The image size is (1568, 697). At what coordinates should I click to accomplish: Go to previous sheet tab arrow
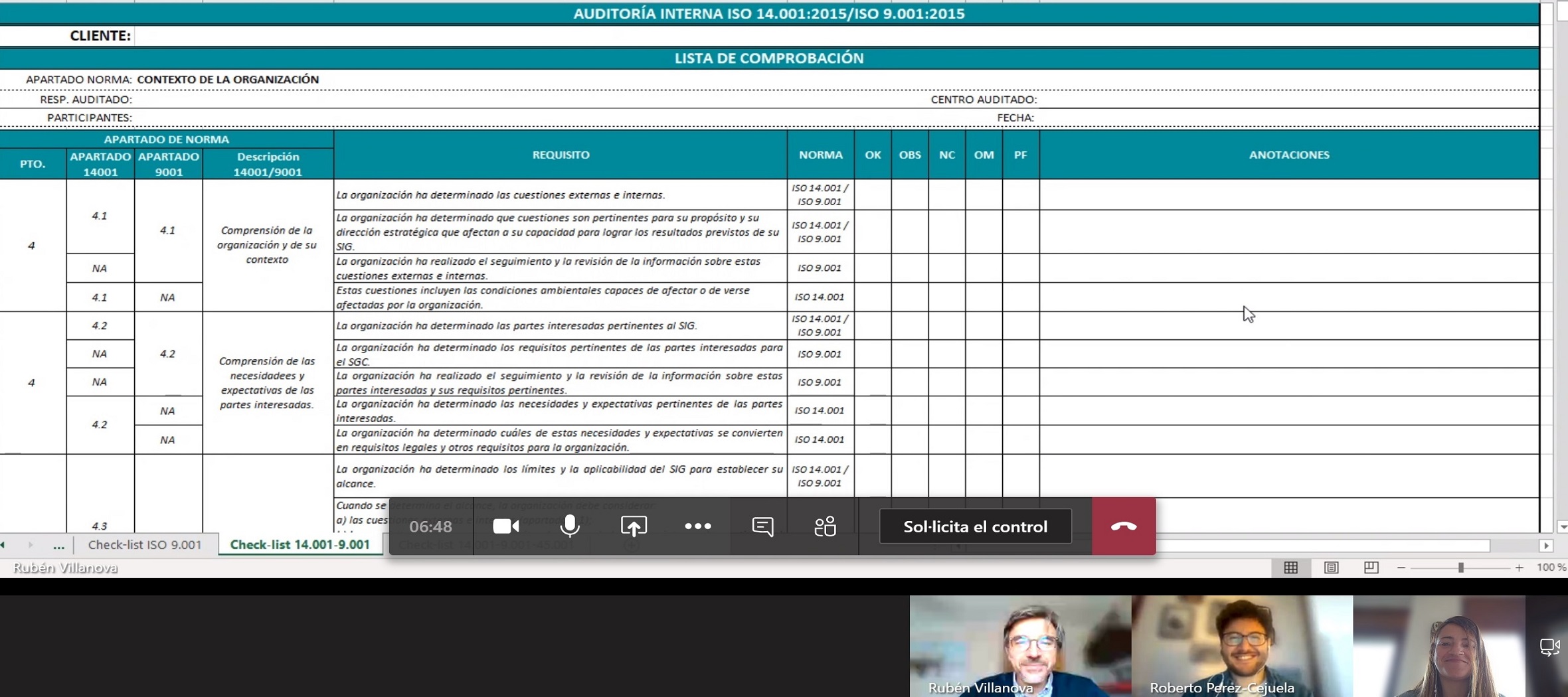pos(3,545)
